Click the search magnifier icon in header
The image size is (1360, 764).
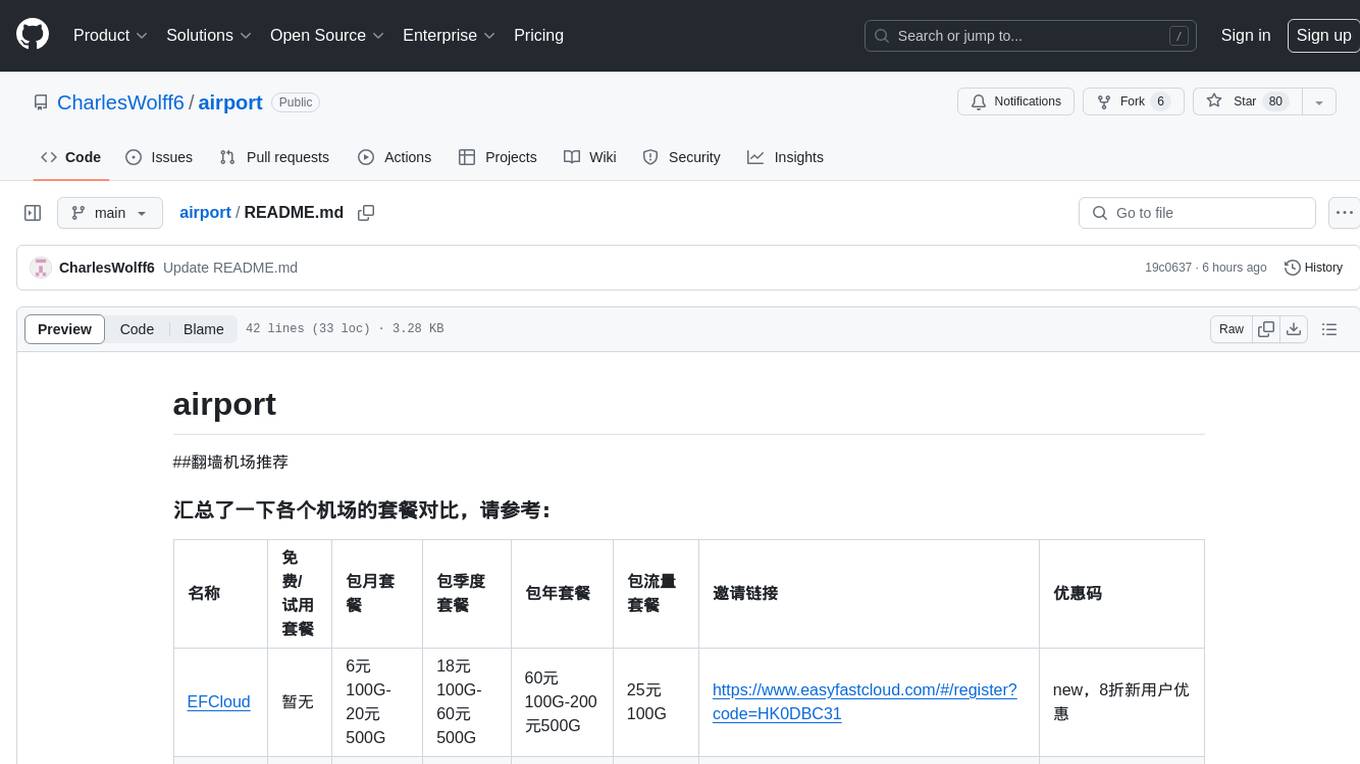pos(882,36)
